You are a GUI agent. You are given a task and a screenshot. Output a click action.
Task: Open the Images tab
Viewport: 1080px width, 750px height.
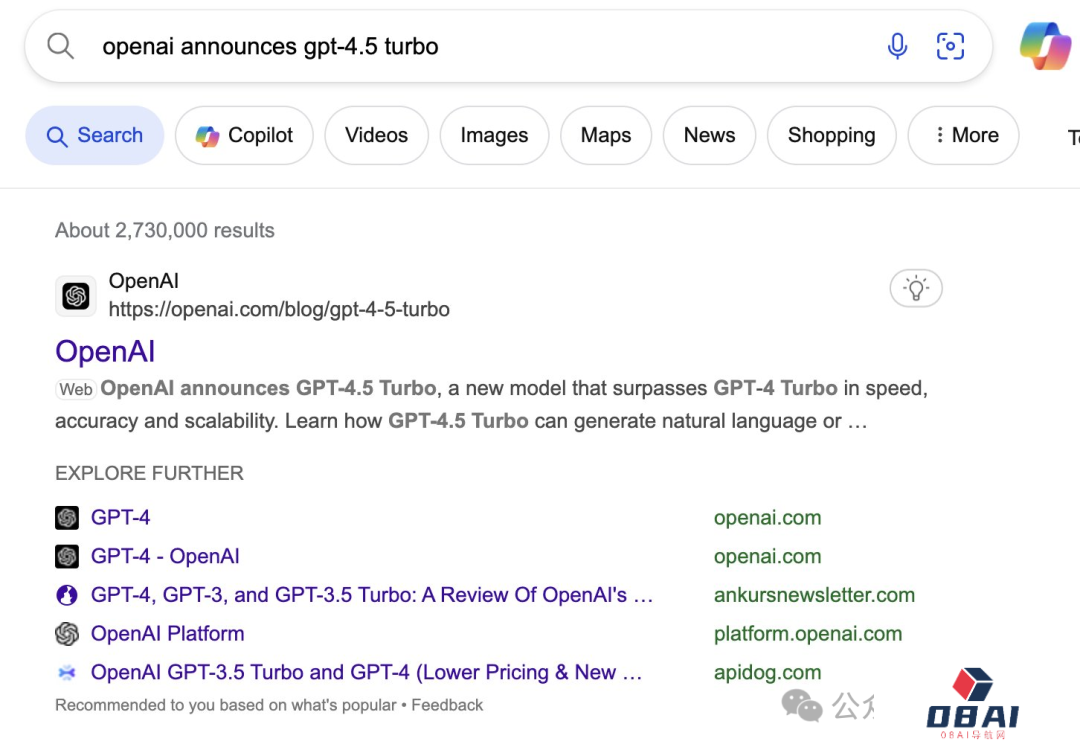tap(494, 135)
